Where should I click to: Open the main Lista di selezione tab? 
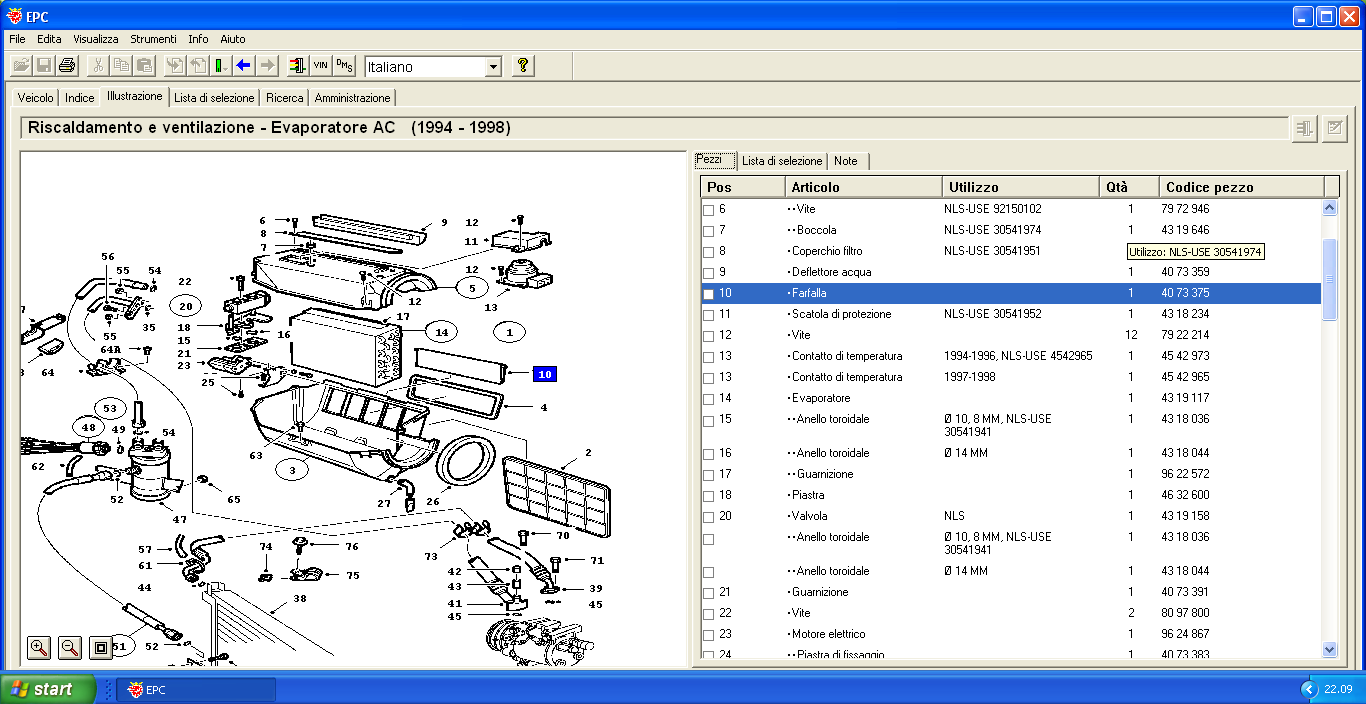[x=214, y=98]
